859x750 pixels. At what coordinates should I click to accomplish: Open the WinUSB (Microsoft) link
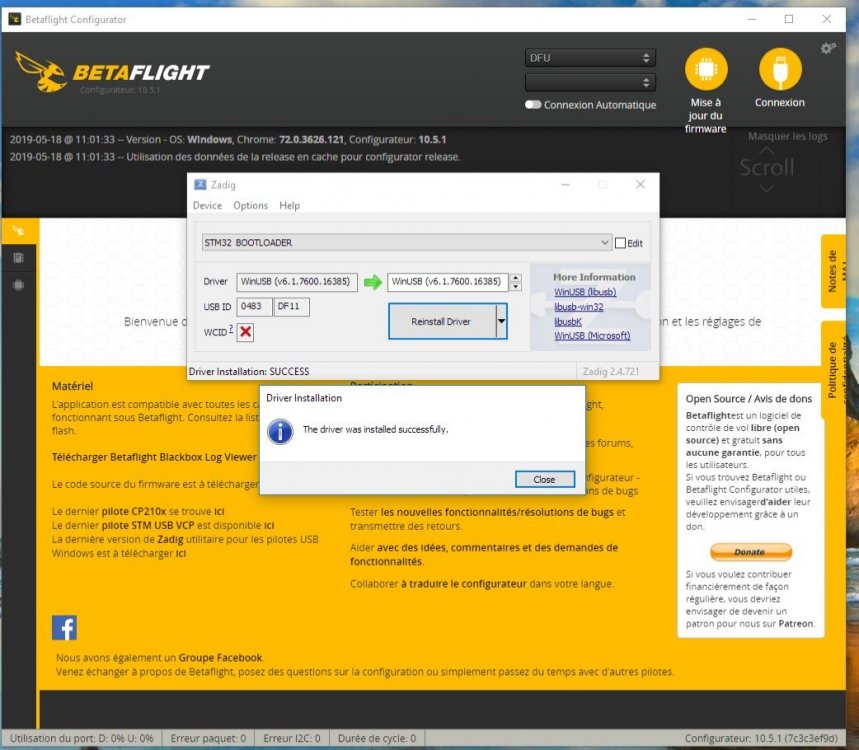592,336
